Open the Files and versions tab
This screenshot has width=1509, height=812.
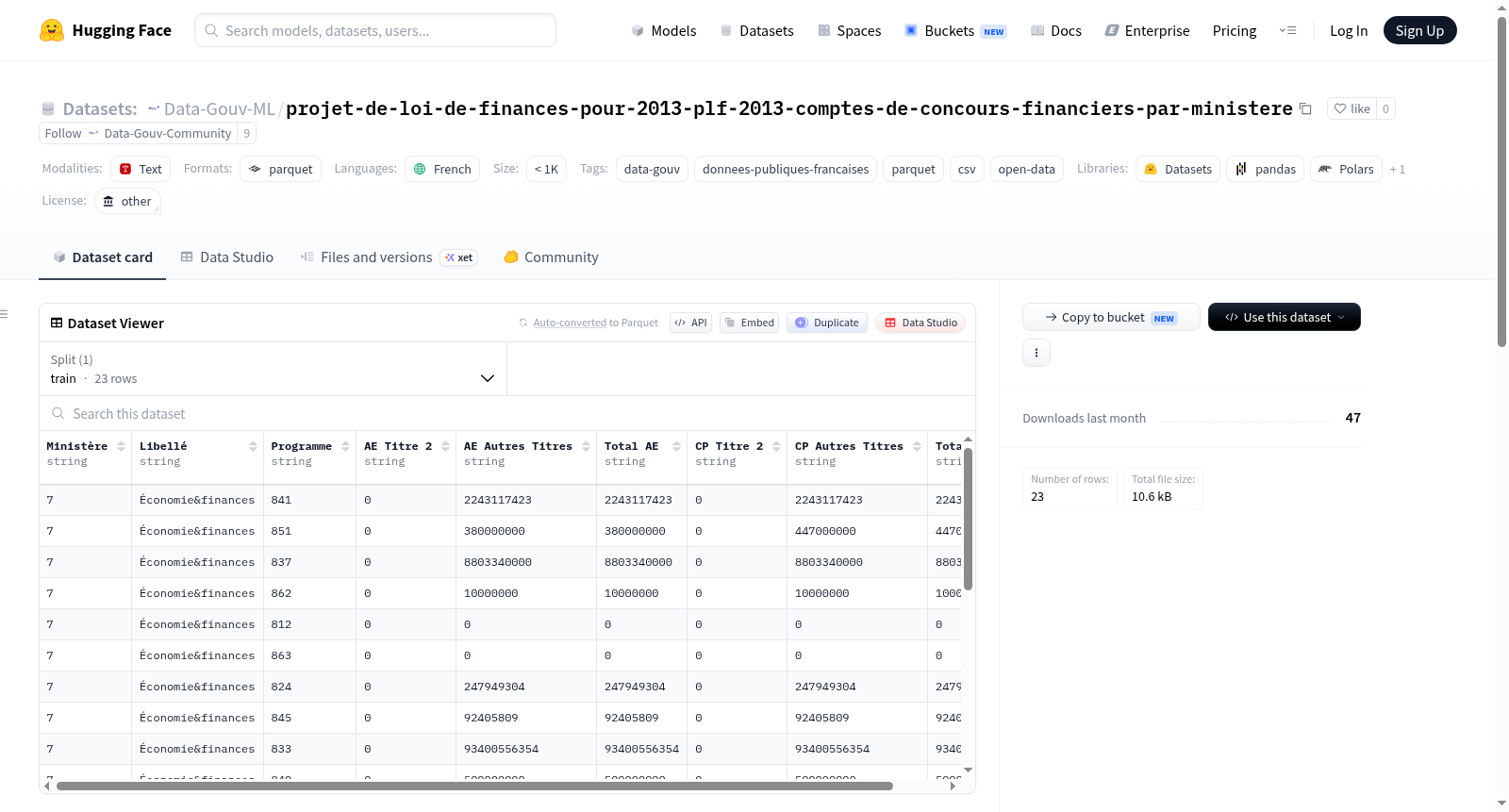389,257
